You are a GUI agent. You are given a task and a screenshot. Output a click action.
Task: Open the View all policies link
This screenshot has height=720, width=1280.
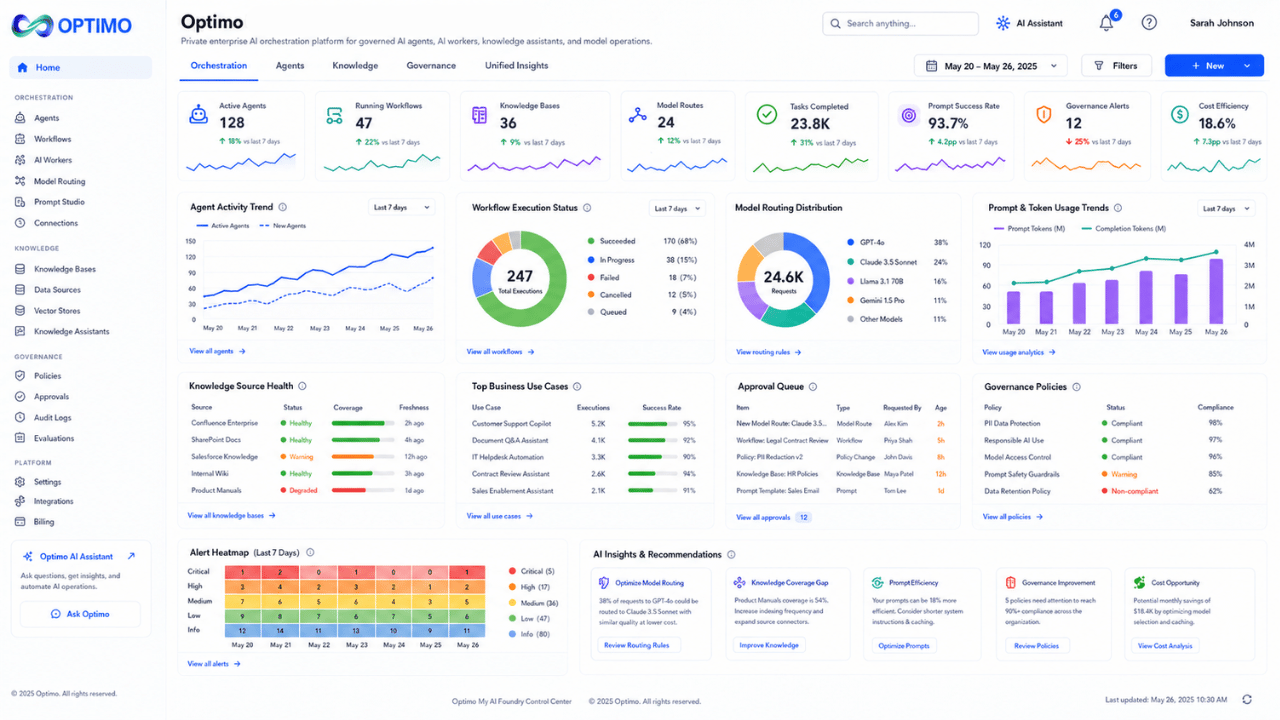[1012, 517]
